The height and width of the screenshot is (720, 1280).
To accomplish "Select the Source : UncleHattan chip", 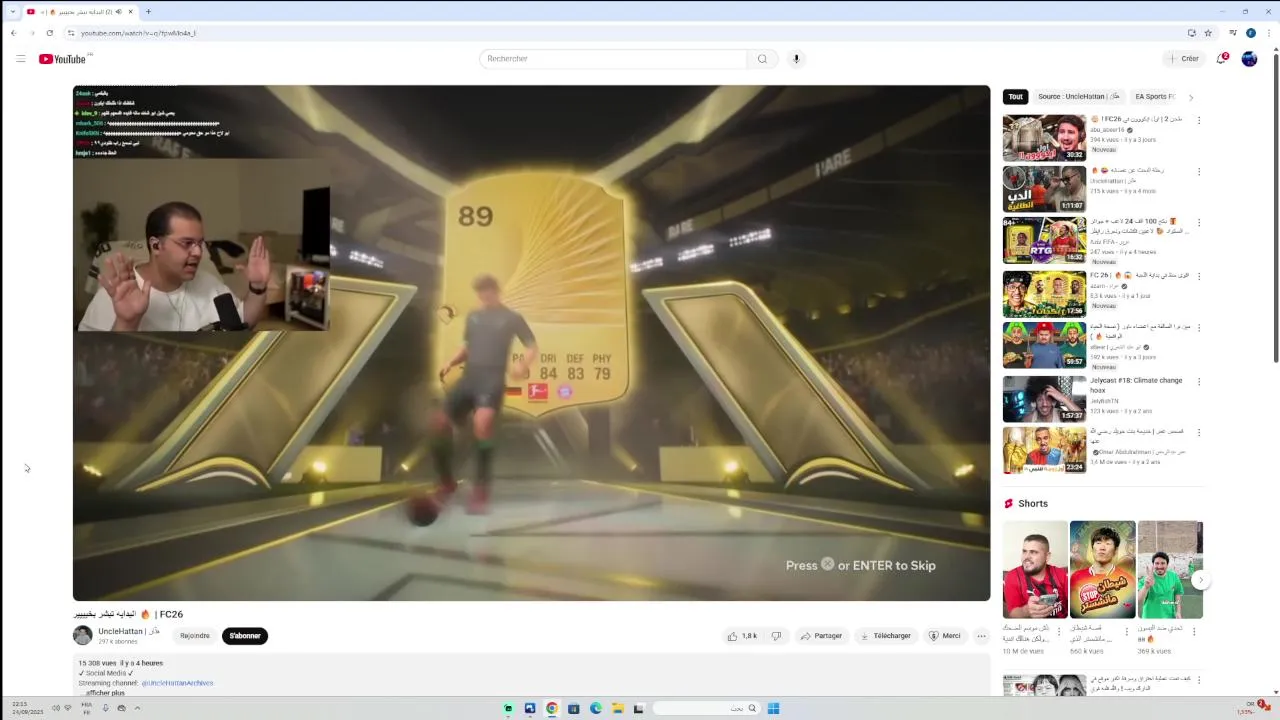I will [x=1078, y=97].
